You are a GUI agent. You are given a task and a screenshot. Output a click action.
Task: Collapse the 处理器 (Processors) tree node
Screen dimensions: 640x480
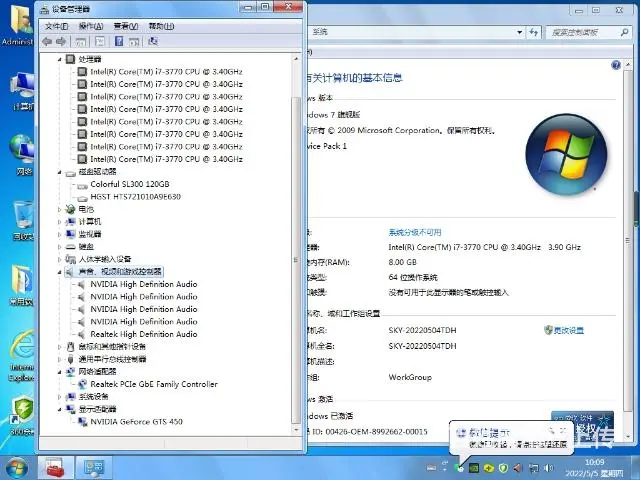pos(59,59)
